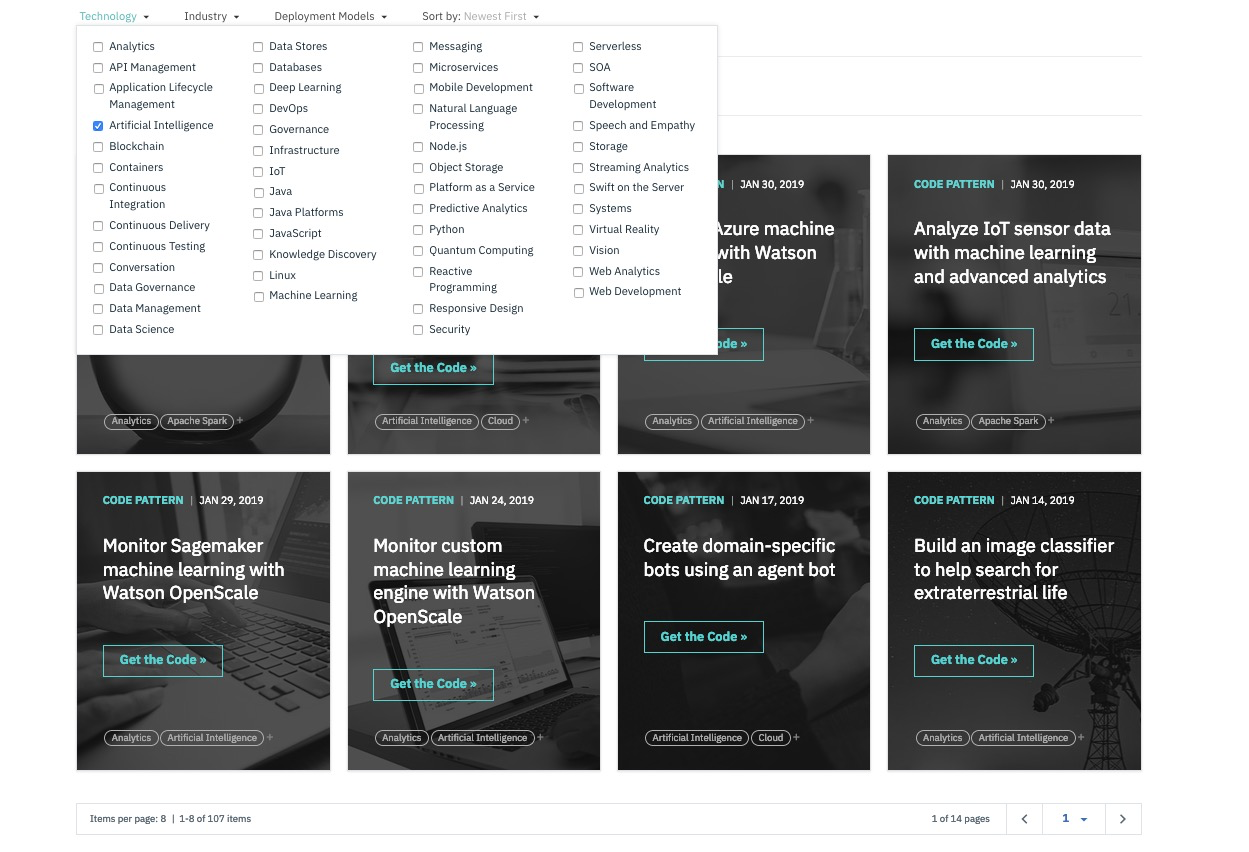Screen dimensions: 1249x852
Task: Tick the Security checkbox
Action: [x=418, y=330]
